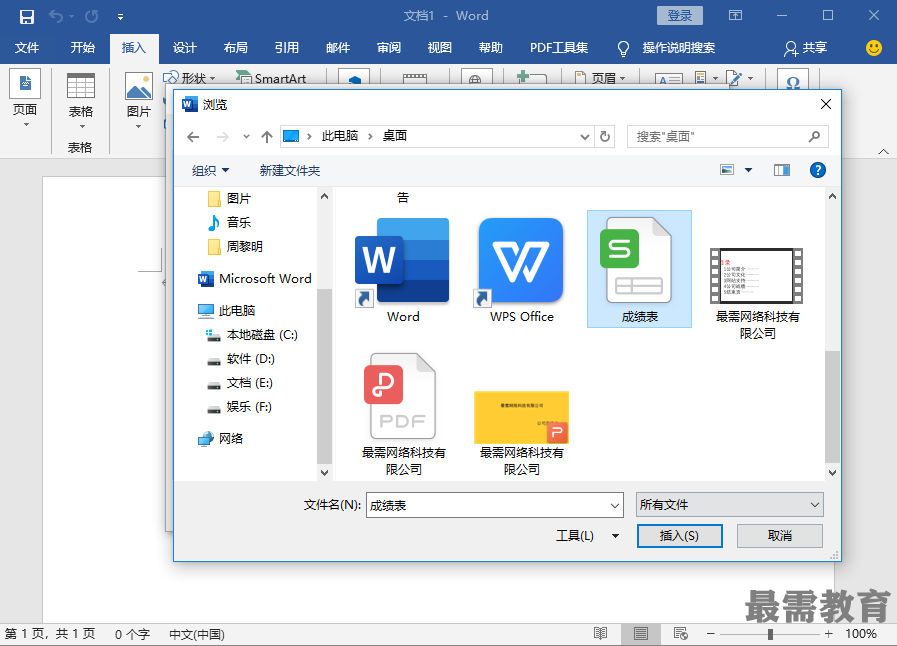The image size is (897, 646).
Task: Click the 图片 picture insert button
Action: coord(139,101)
